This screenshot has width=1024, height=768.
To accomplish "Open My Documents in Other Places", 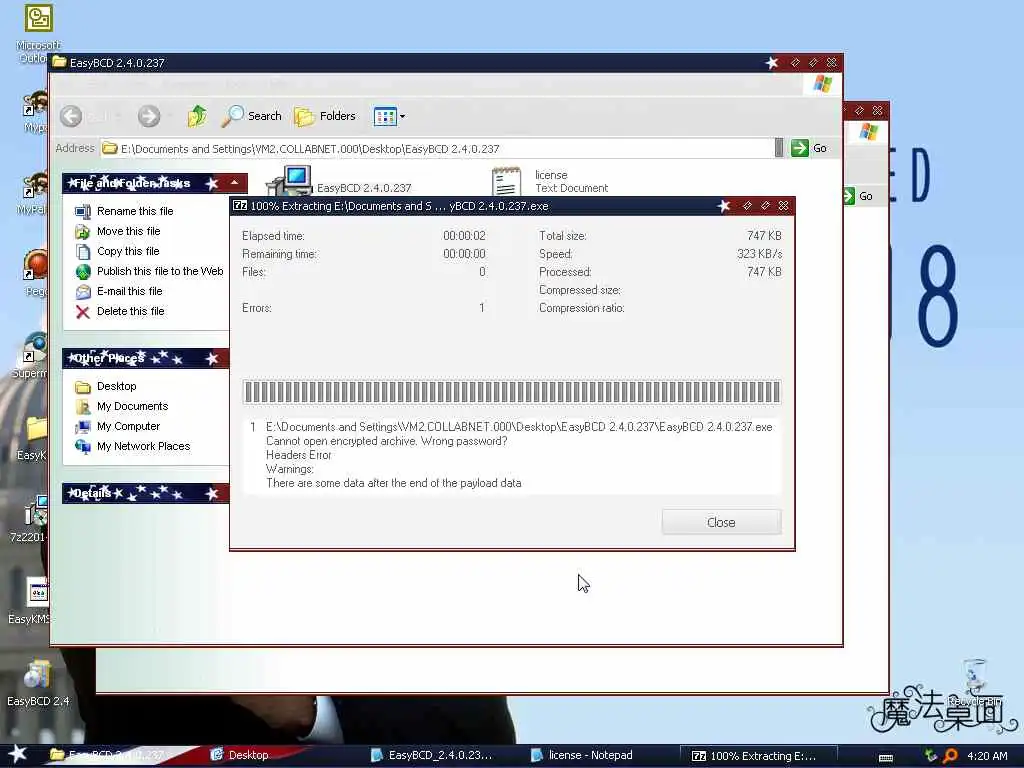I will [x=133, y=406].
